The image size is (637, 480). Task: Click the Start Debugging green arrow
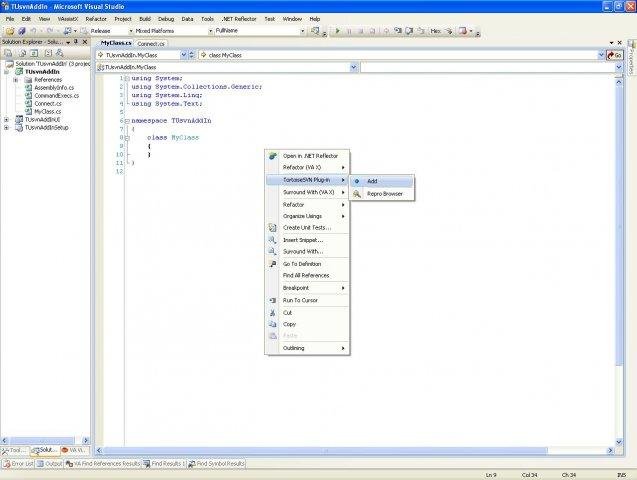337,31
